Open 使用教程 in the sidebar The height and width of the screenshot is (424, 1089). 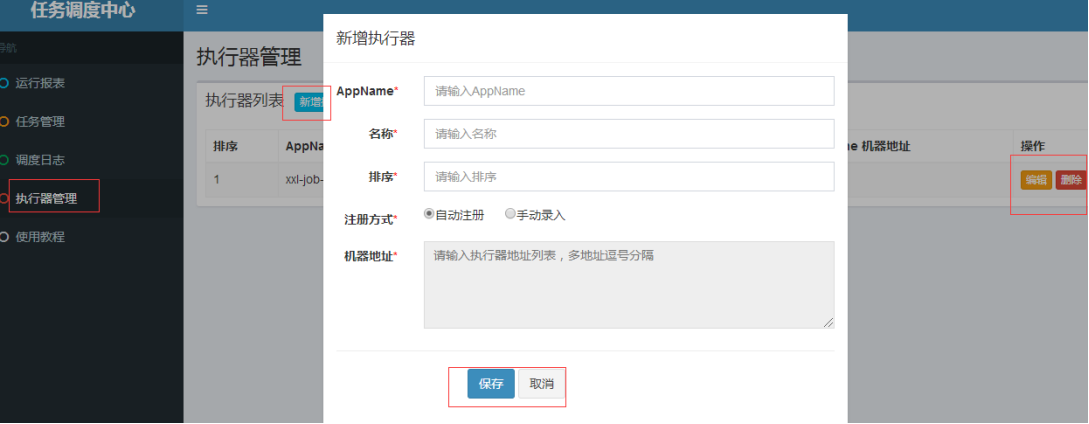(x=40, y=237)
